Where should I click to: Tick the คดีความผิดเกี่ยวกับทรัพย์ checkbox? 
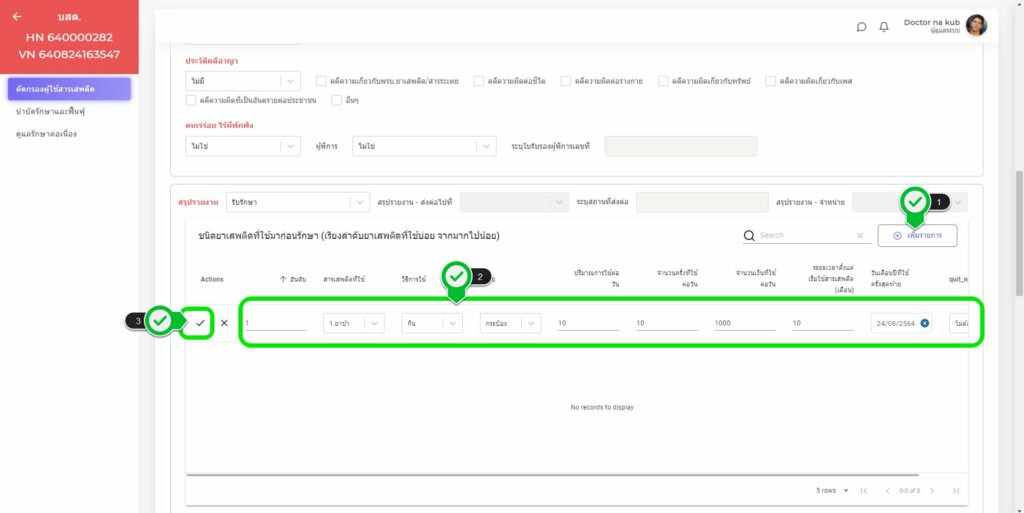665,81
